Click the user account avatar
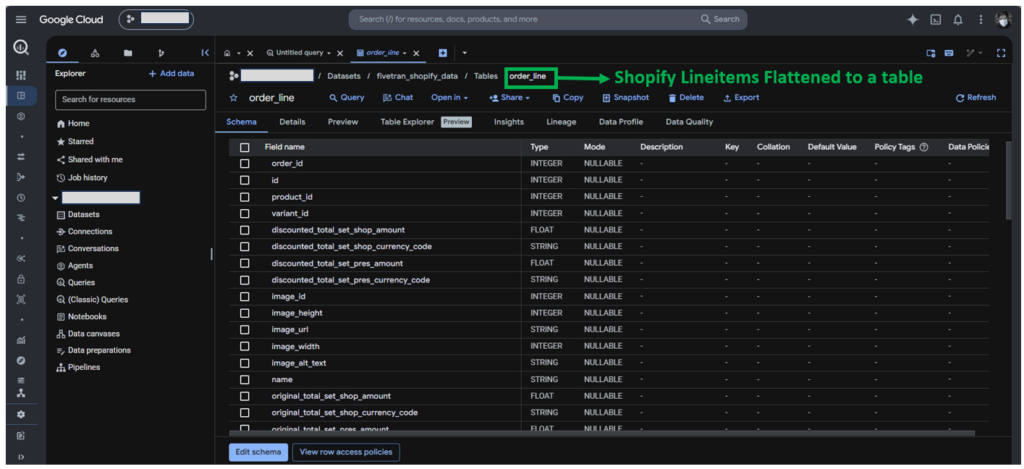Image resolution: width=1024 pixels, height=469 pixels. pyautogui.click(x=1003, y=20)
